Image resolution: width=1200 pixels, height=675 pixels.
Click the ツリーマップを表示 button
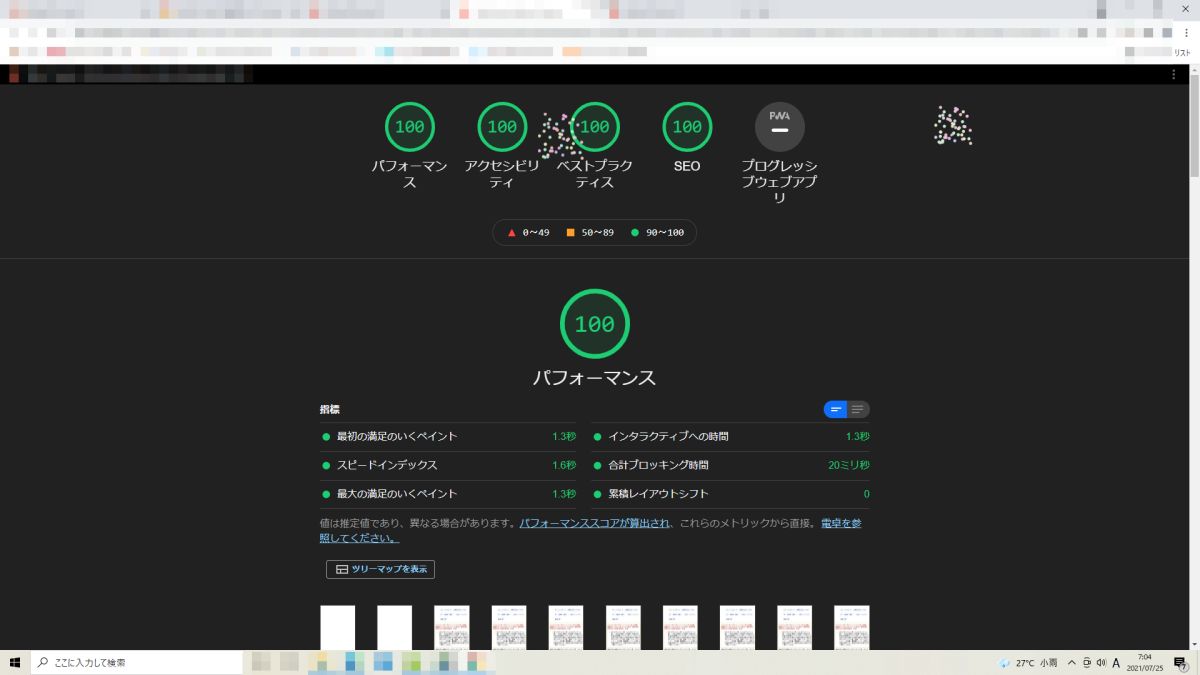tap(380, 569)
